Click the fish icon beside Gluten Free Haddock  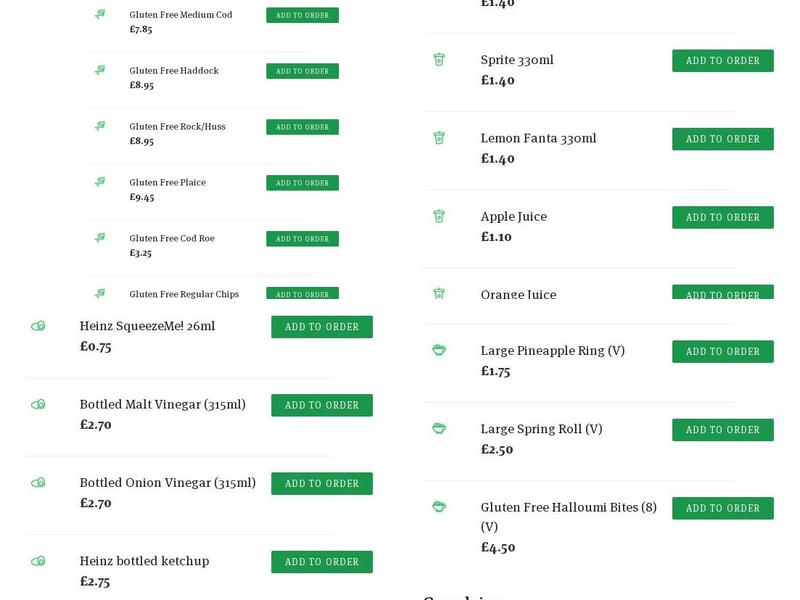(x=100, y=70)
